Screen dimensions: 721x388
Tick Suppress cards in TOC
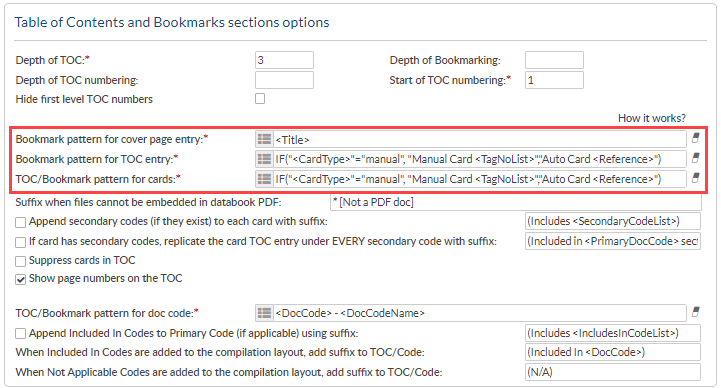point(20,262)
